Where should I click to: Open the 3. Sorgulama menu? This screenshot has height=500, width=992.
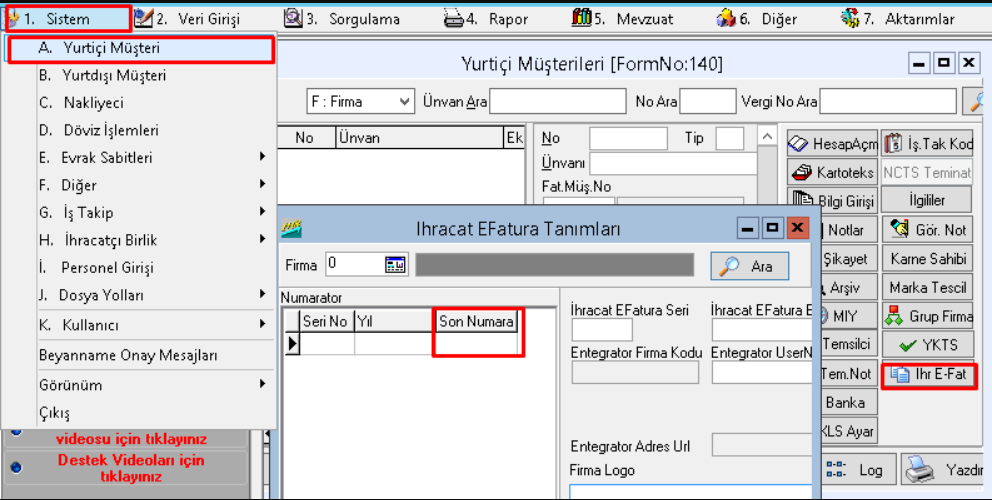[342, 19]
